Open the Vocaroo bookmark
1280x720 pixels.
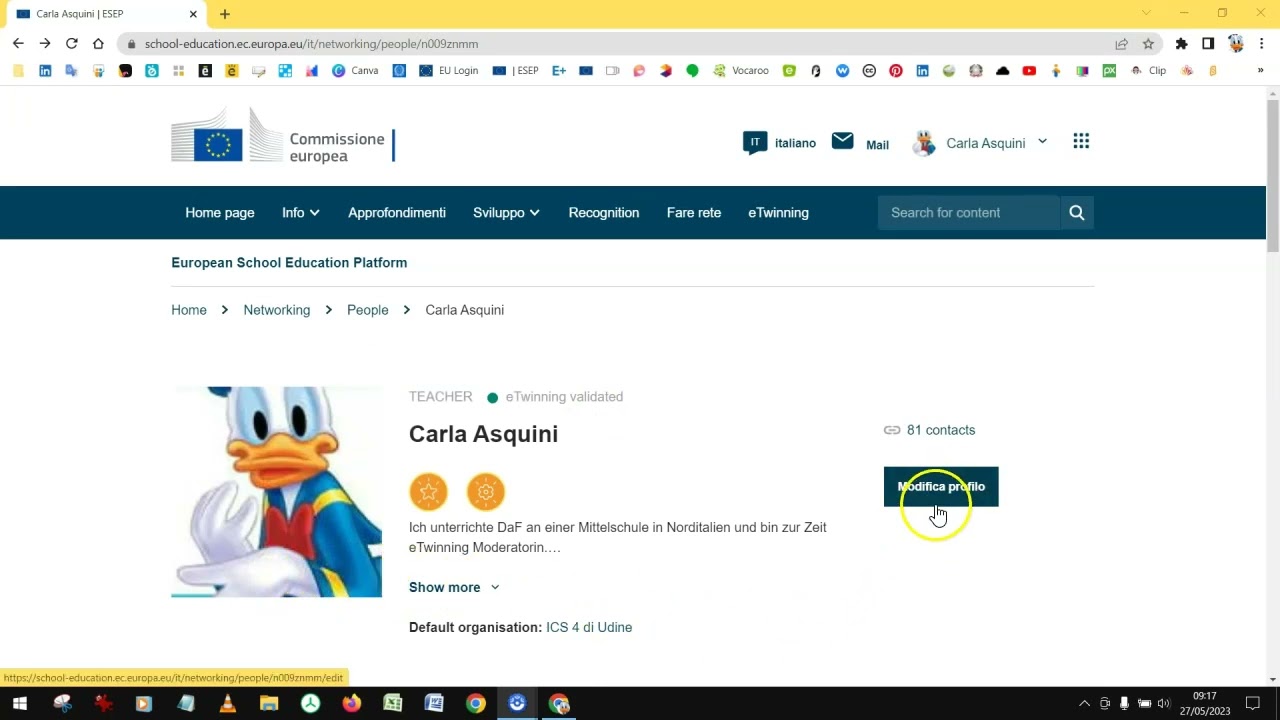coord(741,70)
